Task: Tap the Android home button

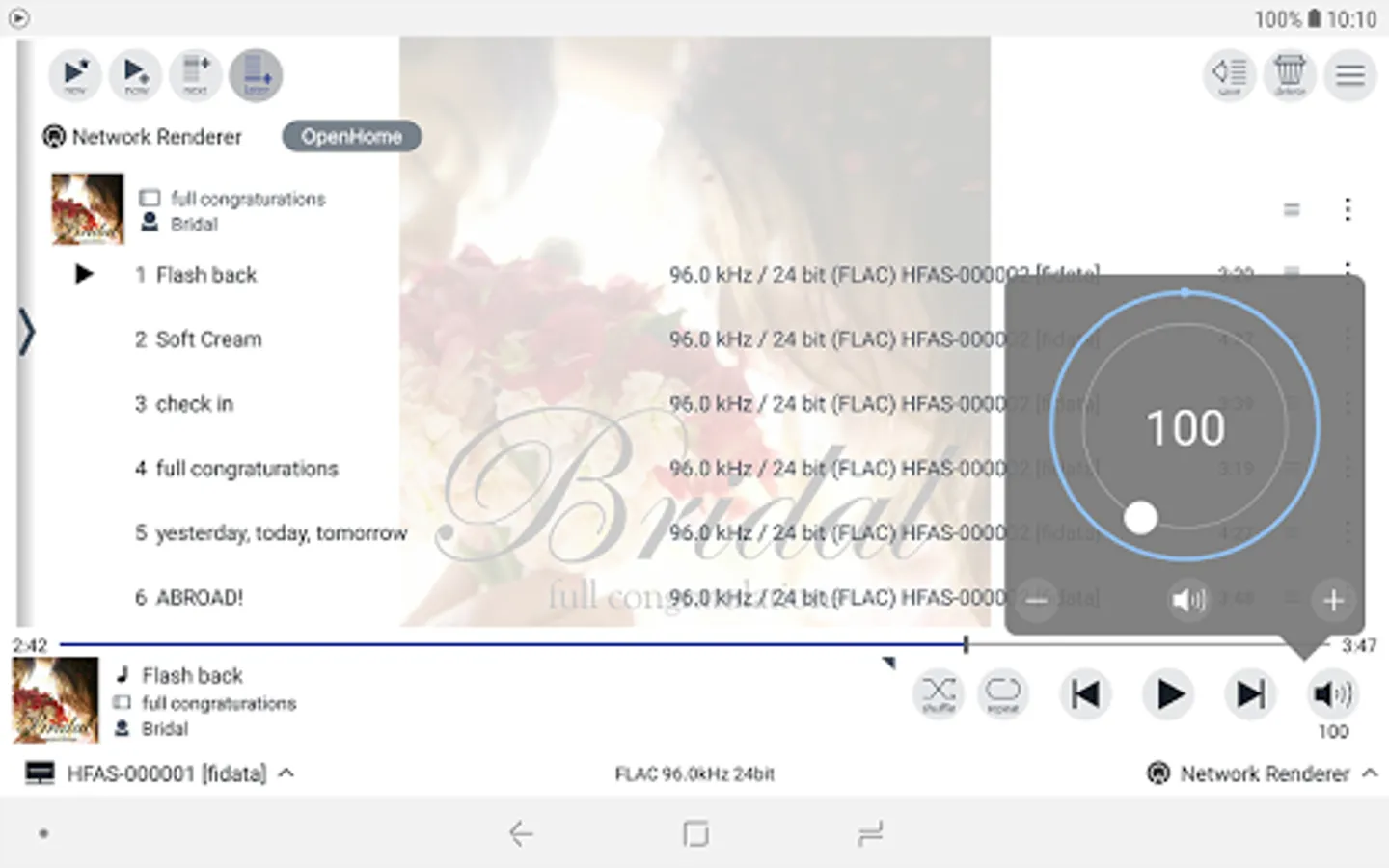Action: [694, 833]
